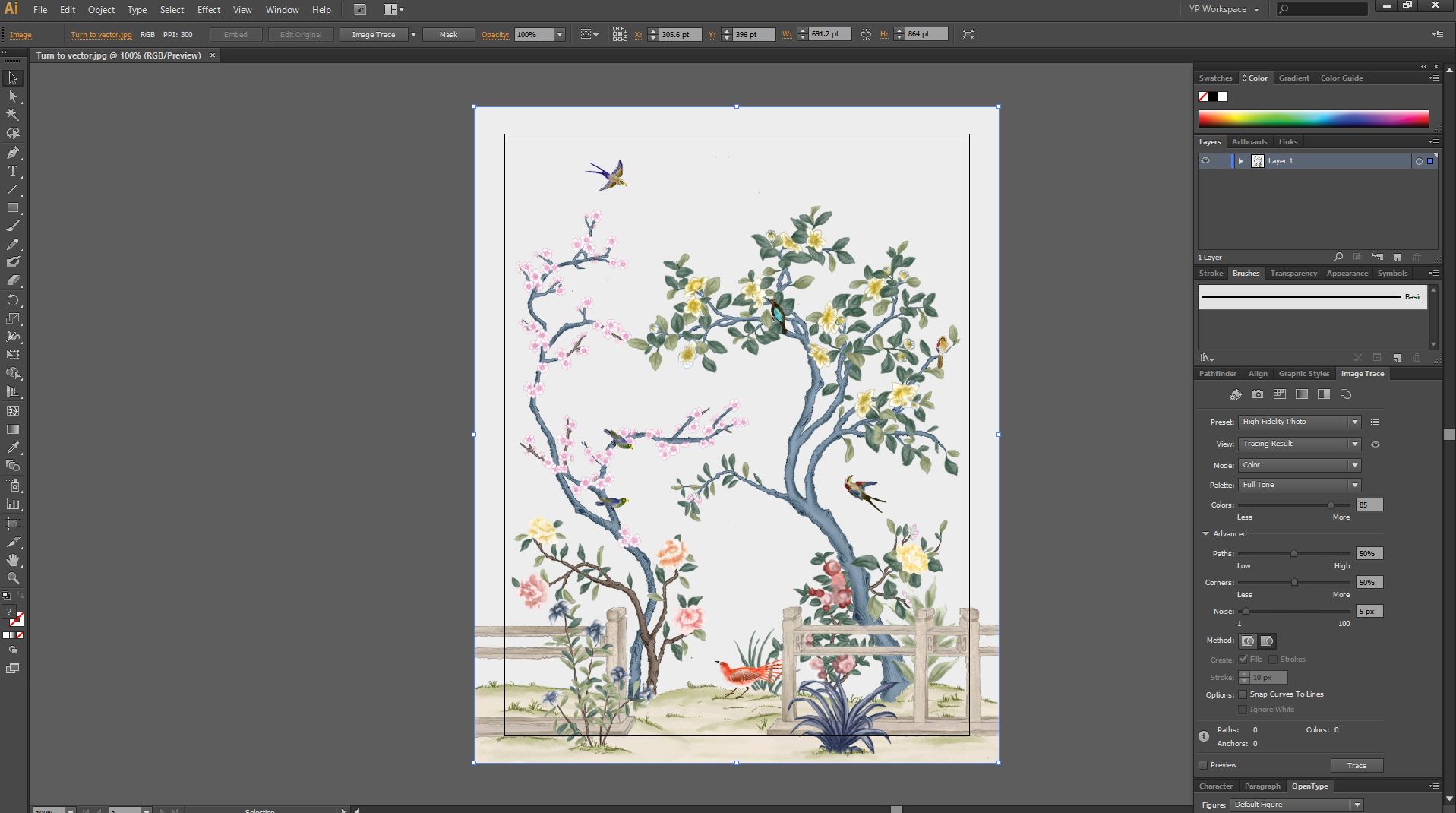
Task: Select the Rotate tool
Action: coord(13,300)
